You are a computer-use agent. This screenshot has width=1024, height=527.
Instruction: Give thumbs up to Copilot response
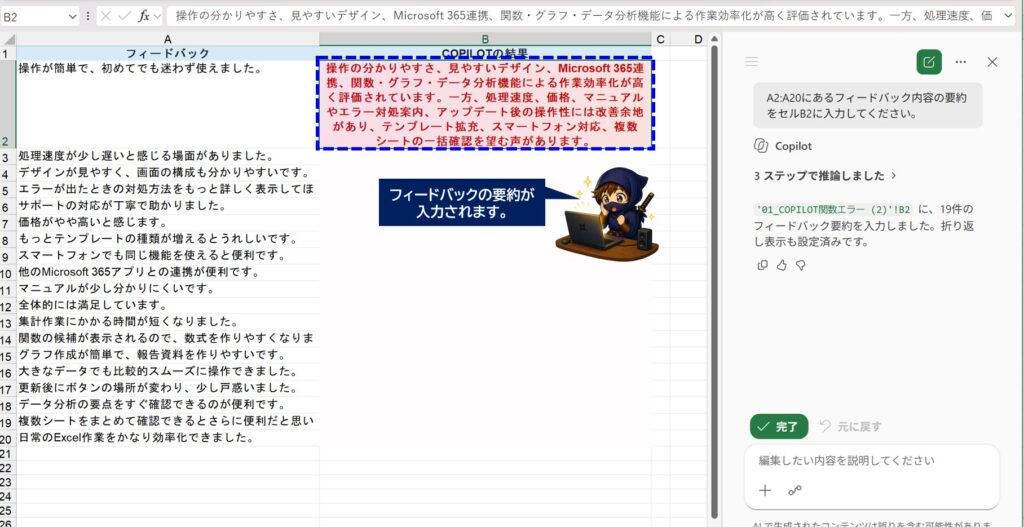(x=781, y=265)
